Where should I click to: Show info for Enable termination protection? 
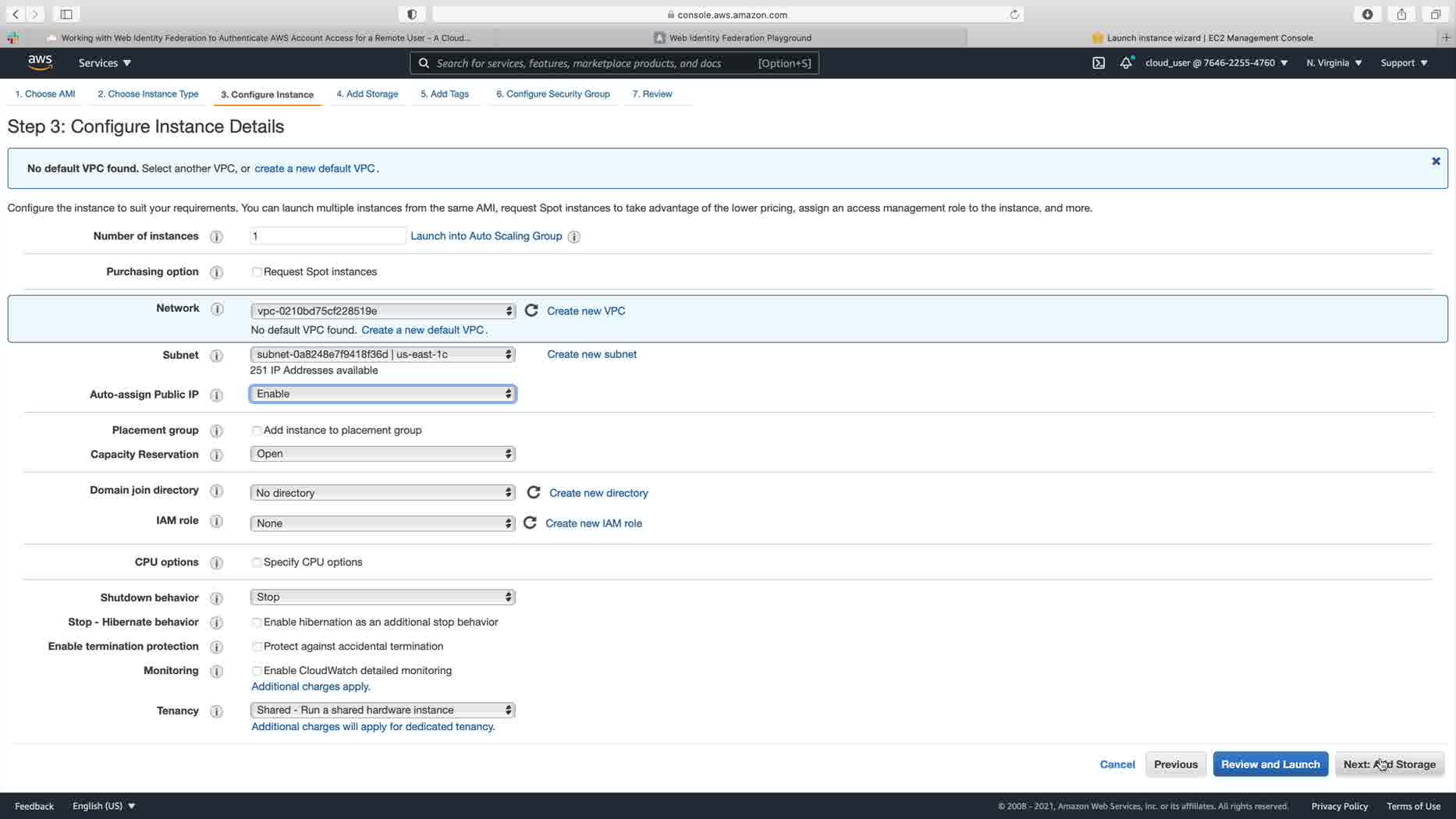(x=217, y=647)
